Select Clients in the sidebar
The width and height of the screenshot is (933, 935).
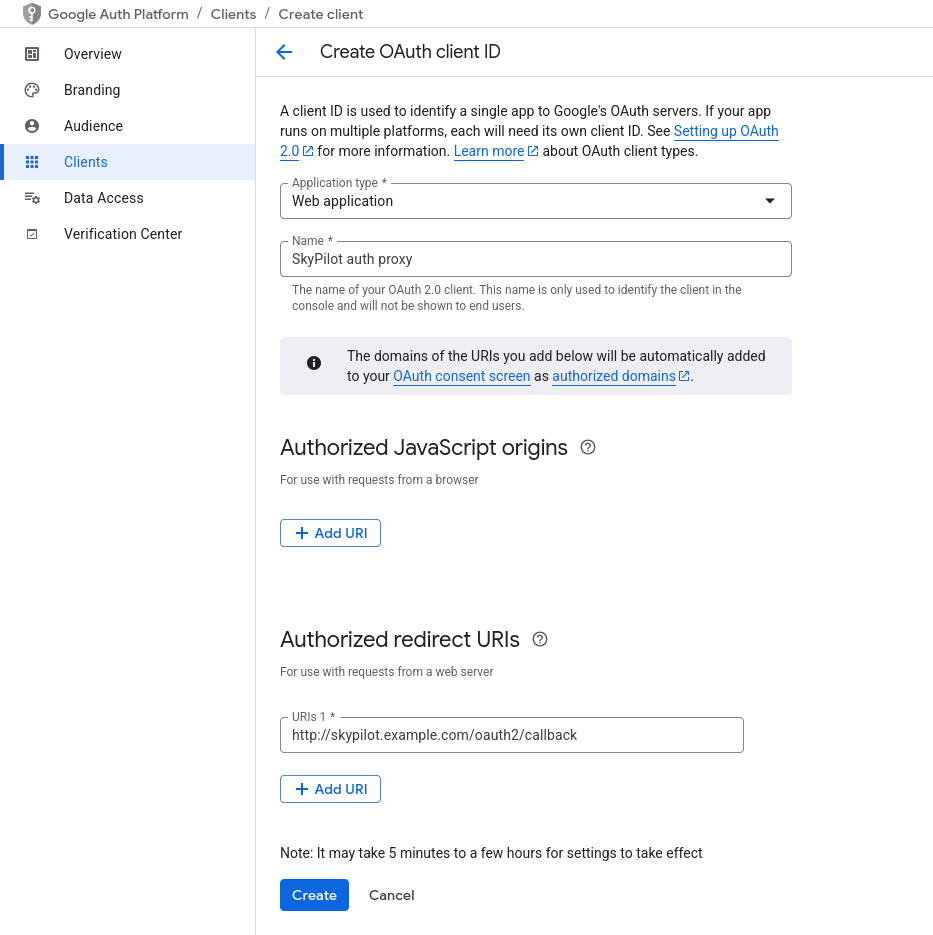click(x=128, y=162)
